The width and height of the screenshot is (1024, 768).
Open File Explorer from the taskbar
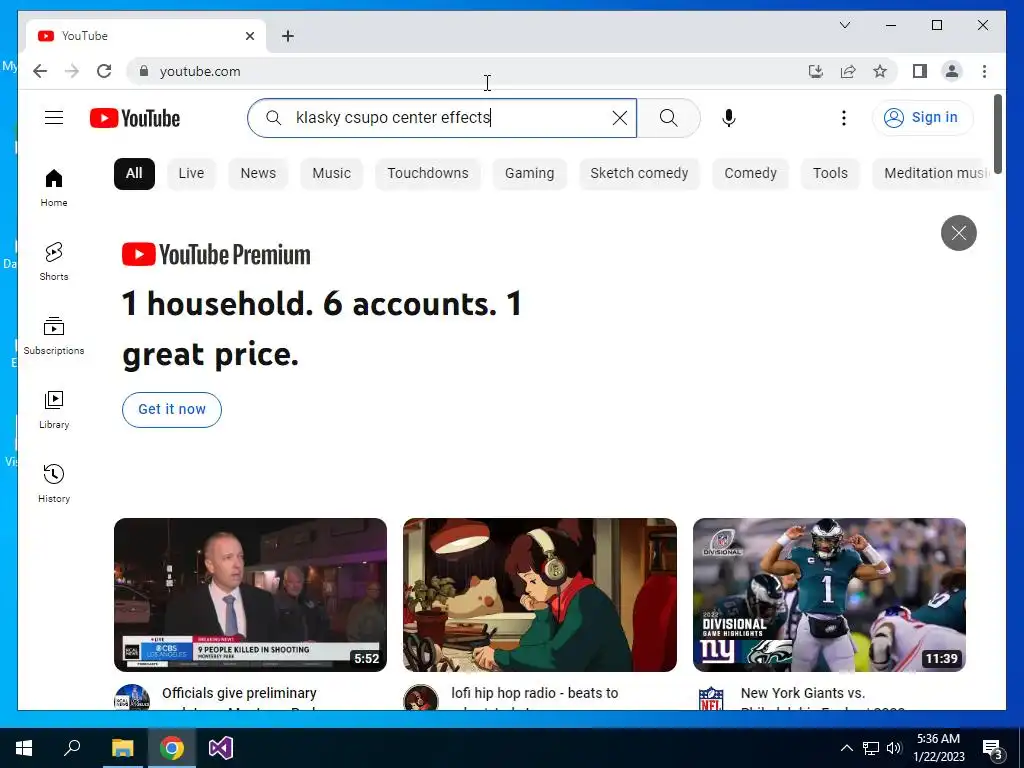pyautogui.click(x=122, y=748)
